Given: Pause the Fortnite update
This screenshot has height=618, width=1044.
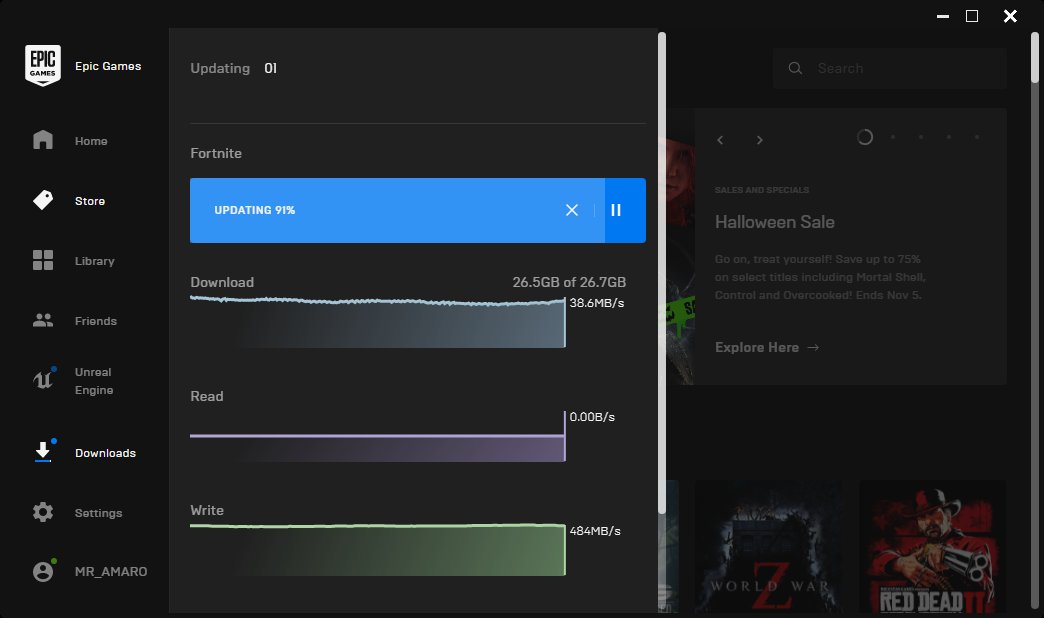Looking at the screenshot, I should coord(616,210).
